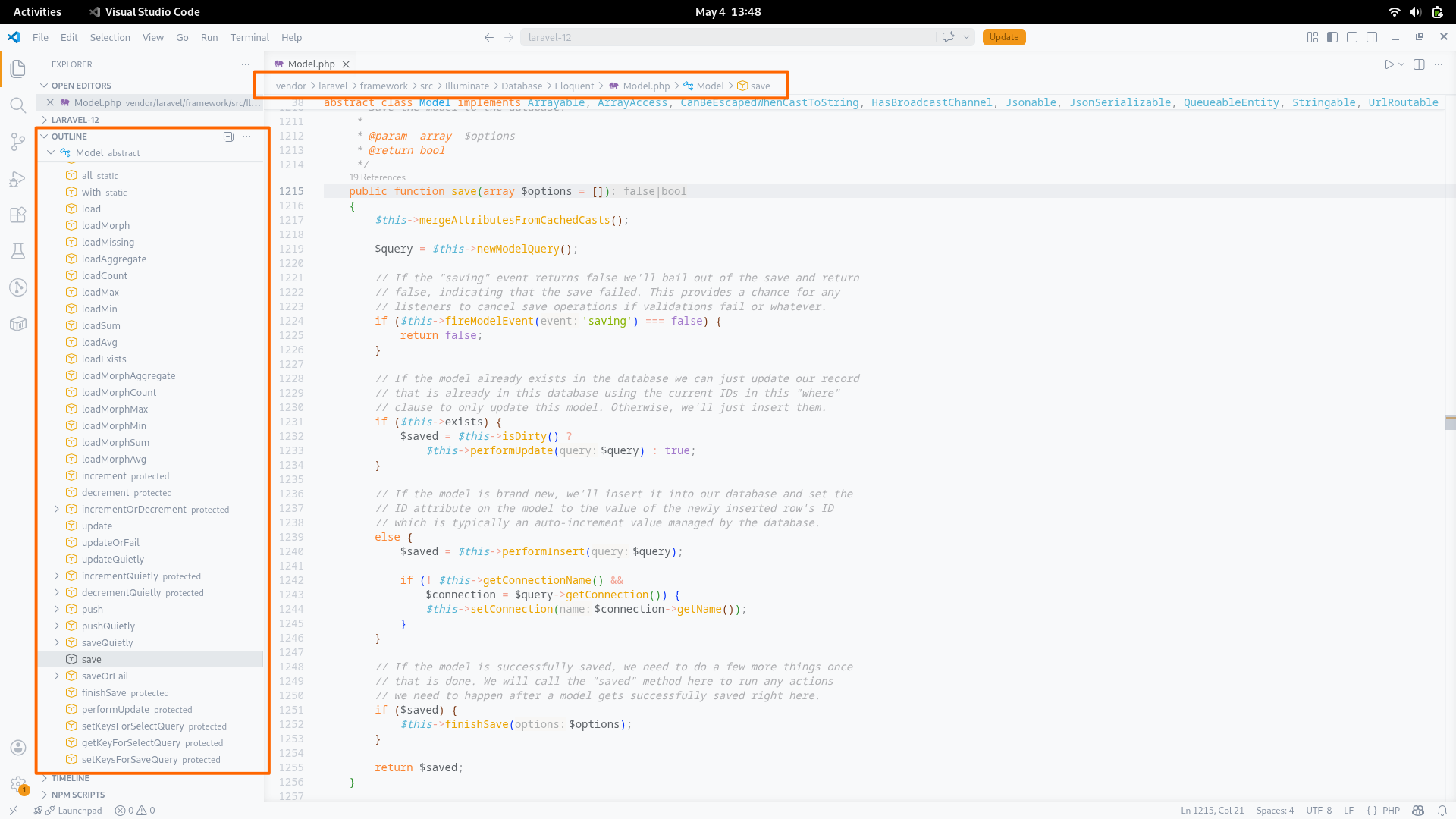
Task: Open Copilot chat icon beside search bar
Action: (x=948, y=37)
